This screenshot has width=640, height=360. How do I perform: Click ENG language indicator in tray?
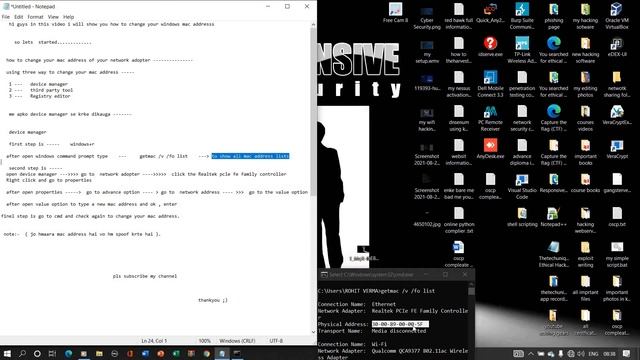[593, 353]
